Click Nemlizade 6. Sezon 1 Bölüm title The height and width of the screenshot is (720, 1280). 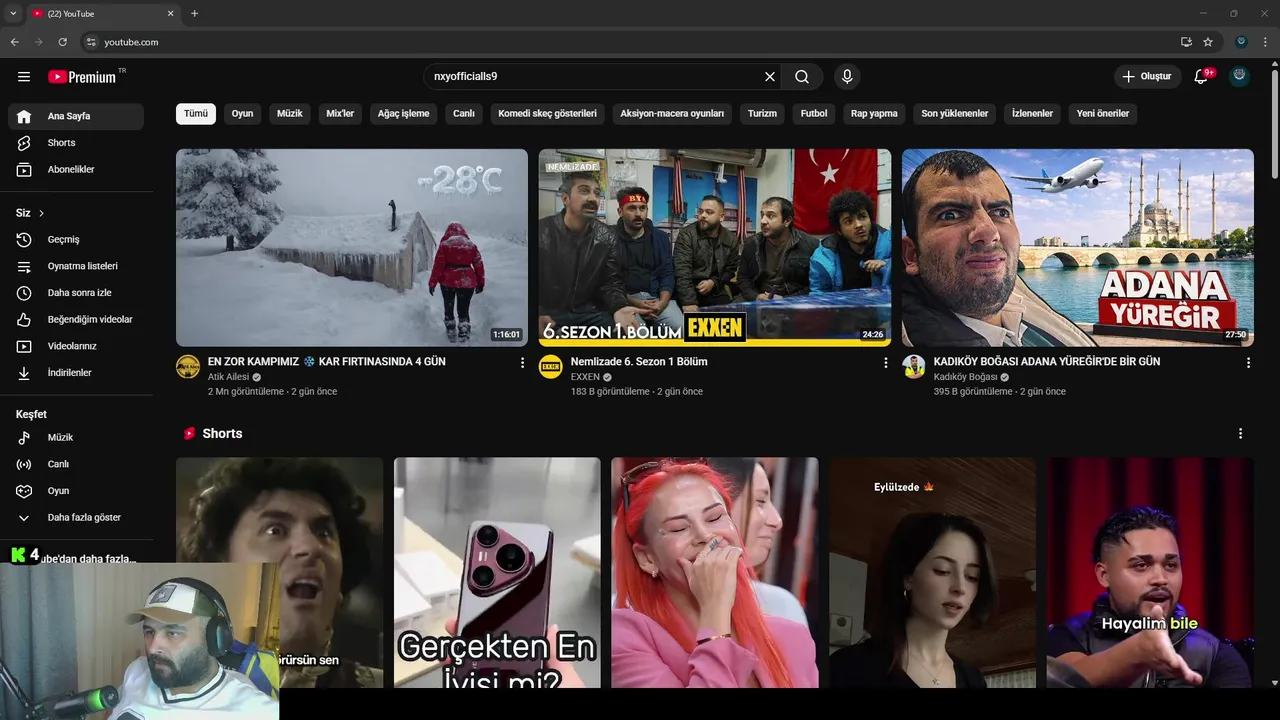(639, 362)
